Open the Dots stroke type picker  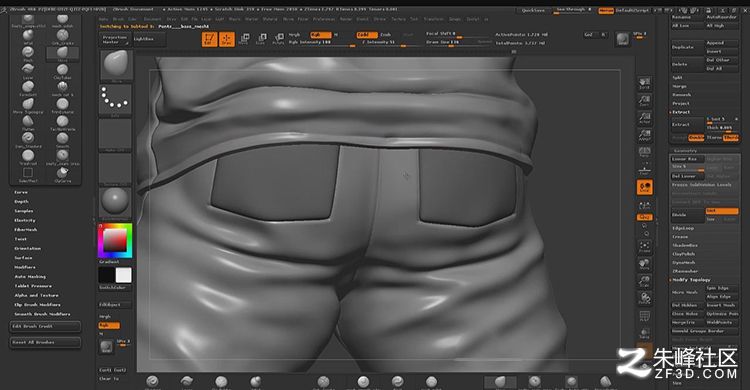coord(115,100)
